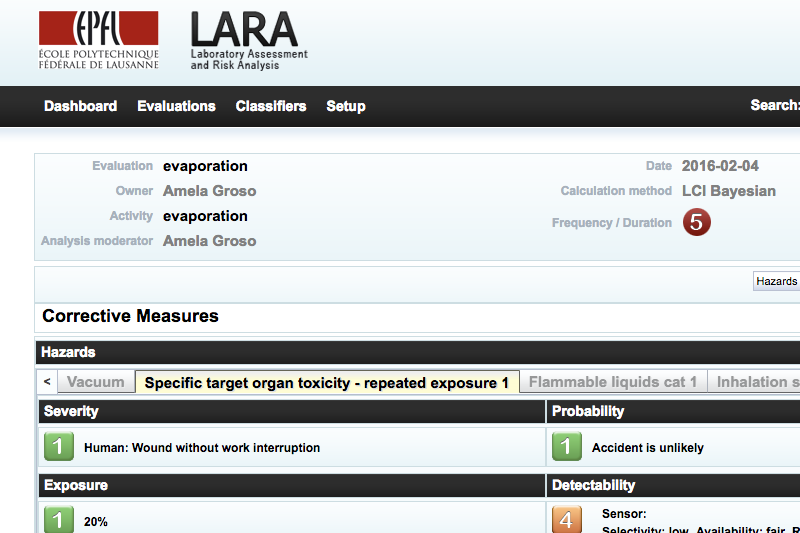Viewport: 800px width, 533px height.
Task: Click activity value 'evaporation'
Action: pyautogui.click(x=205, y=216)
